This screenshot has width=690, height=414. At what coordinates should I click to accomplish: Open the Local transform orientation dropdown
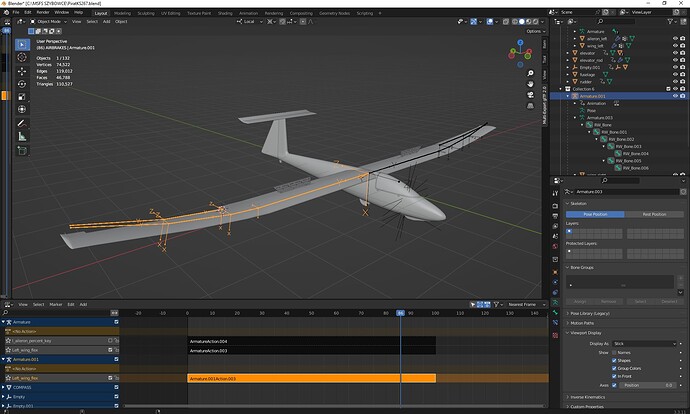tap(250, 21)
